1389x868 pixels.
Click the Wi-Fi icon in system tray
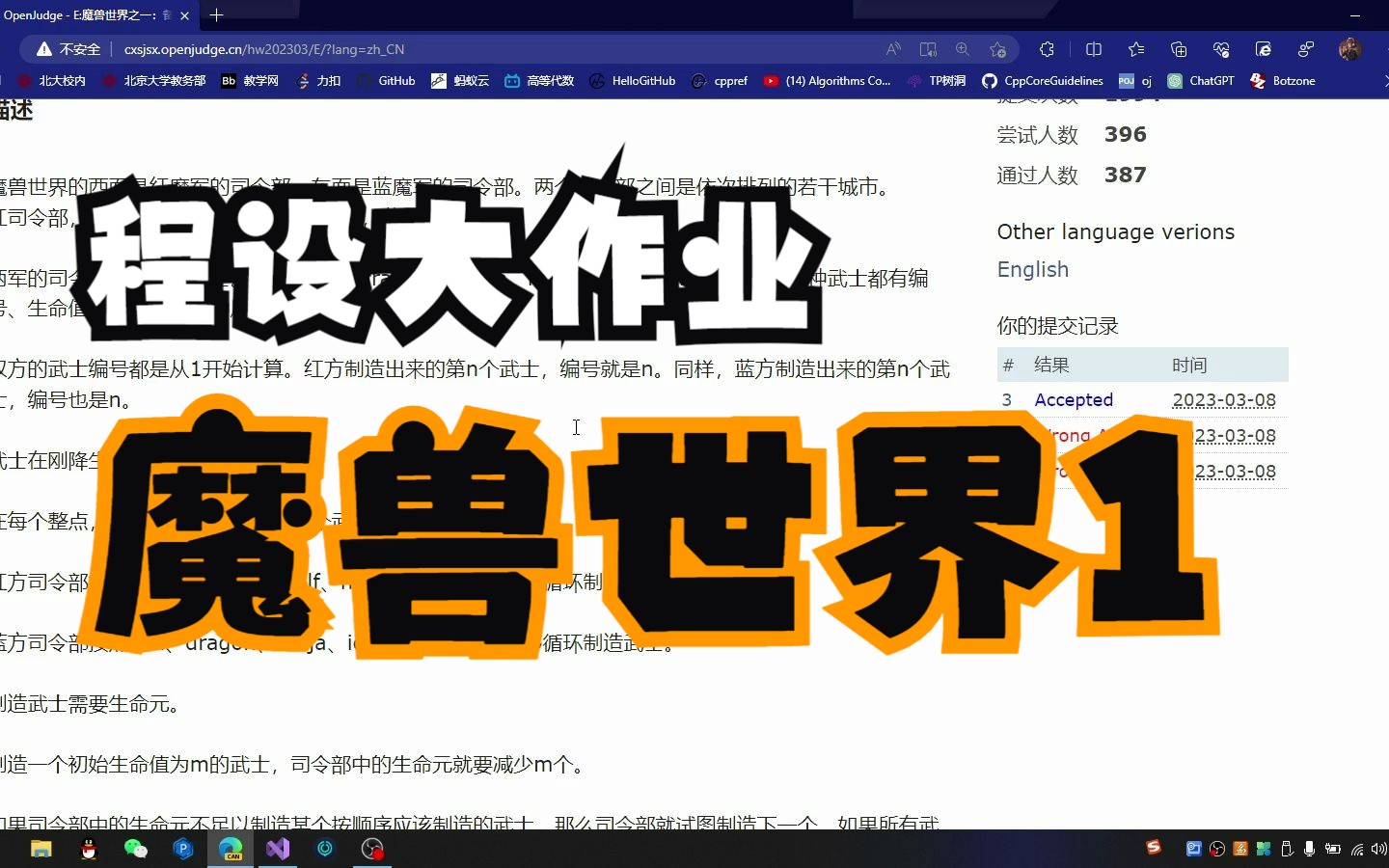coord(1356,850)
